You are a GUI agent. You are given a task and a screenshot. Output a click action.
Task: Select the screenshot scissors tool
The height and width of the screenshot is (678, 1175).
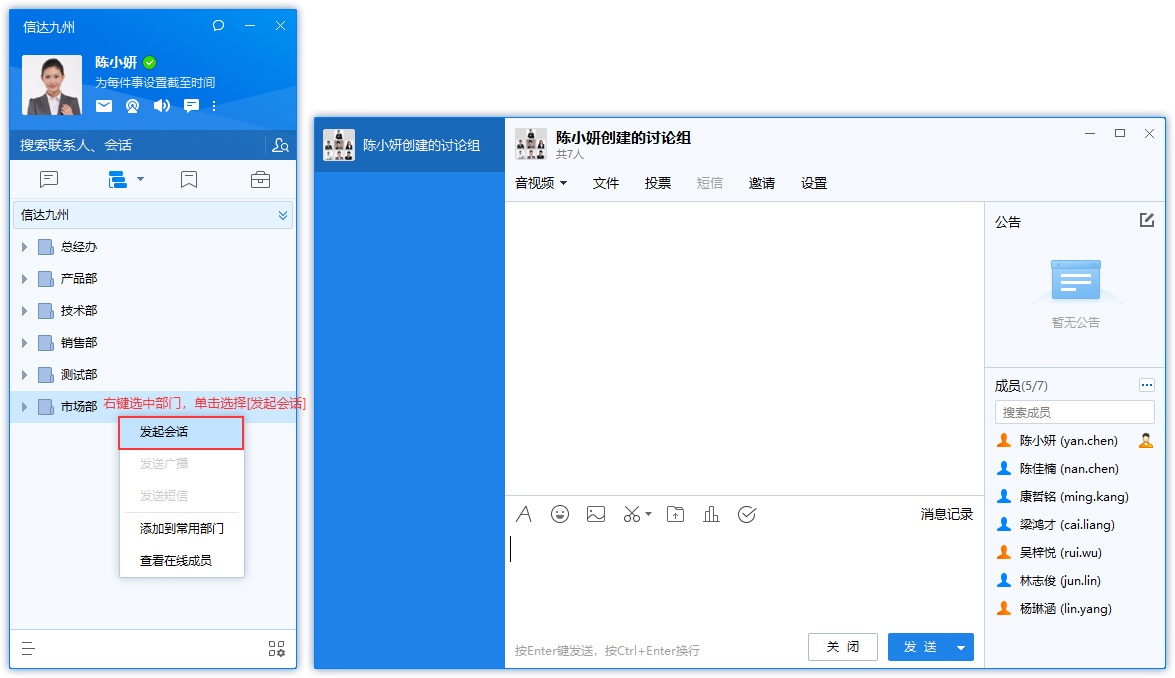click(x=631, y=514)
